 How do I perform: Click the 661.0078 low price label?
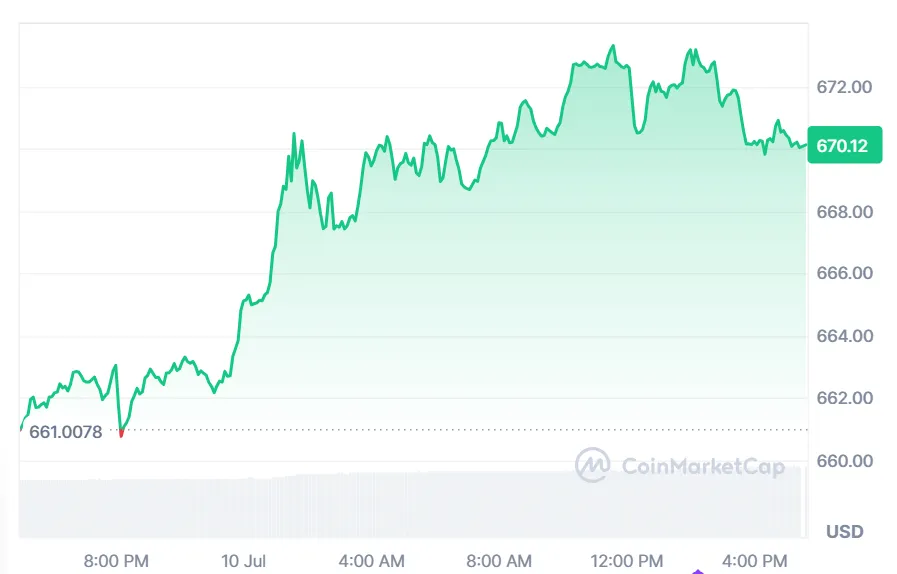[x=66, y=431]
